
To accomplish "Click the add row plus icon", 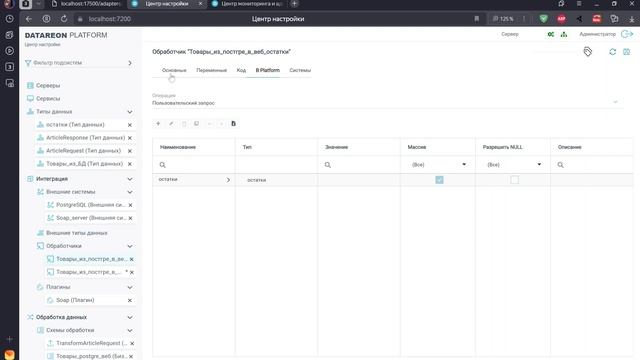I will click(158, 124).
